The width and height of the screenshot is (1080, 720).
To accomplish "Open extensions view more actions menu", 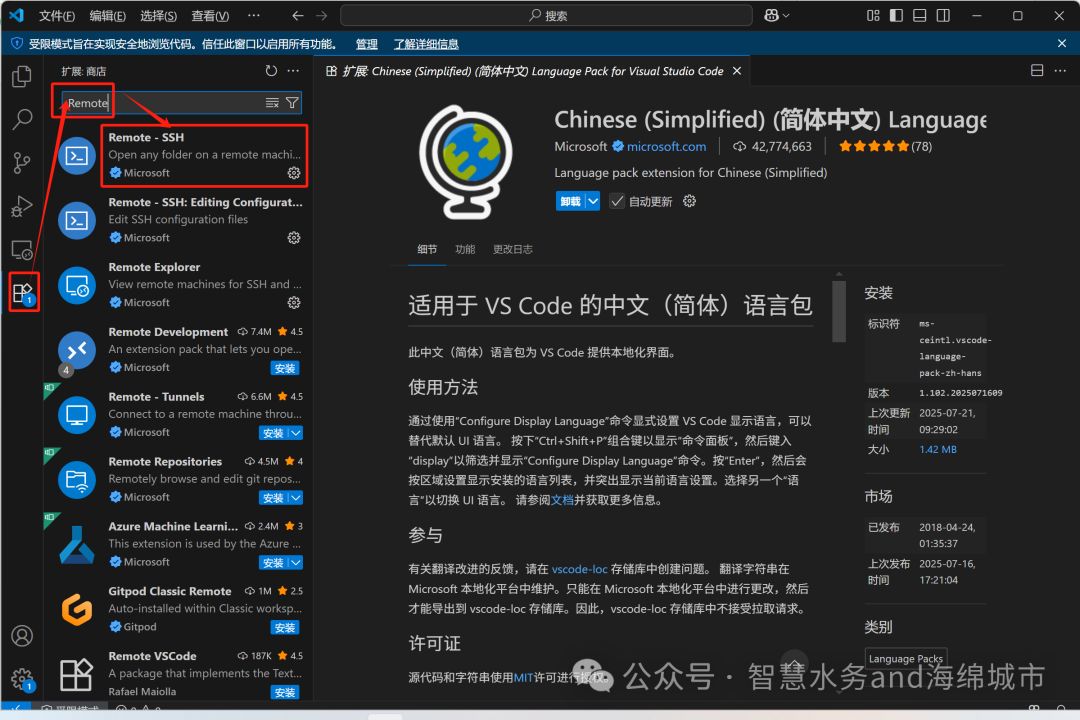I will pyautogui.click(x=293, y=71).
